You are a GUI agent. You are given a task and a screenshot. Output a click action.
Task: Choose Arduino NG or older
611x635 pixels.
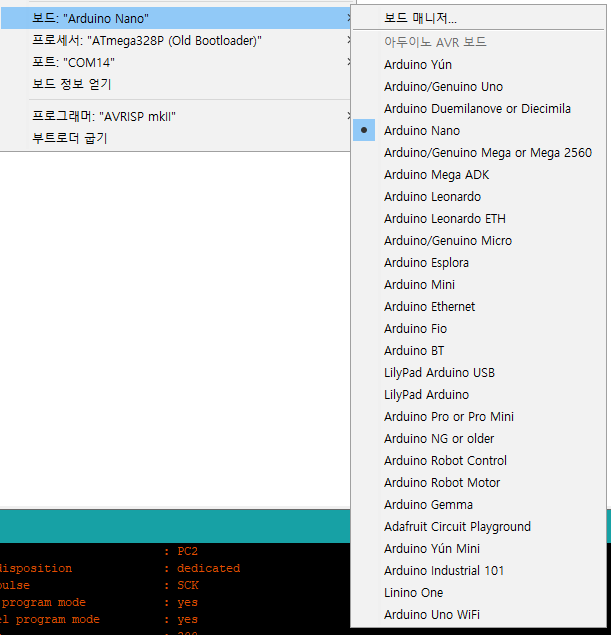pos(479,439)
